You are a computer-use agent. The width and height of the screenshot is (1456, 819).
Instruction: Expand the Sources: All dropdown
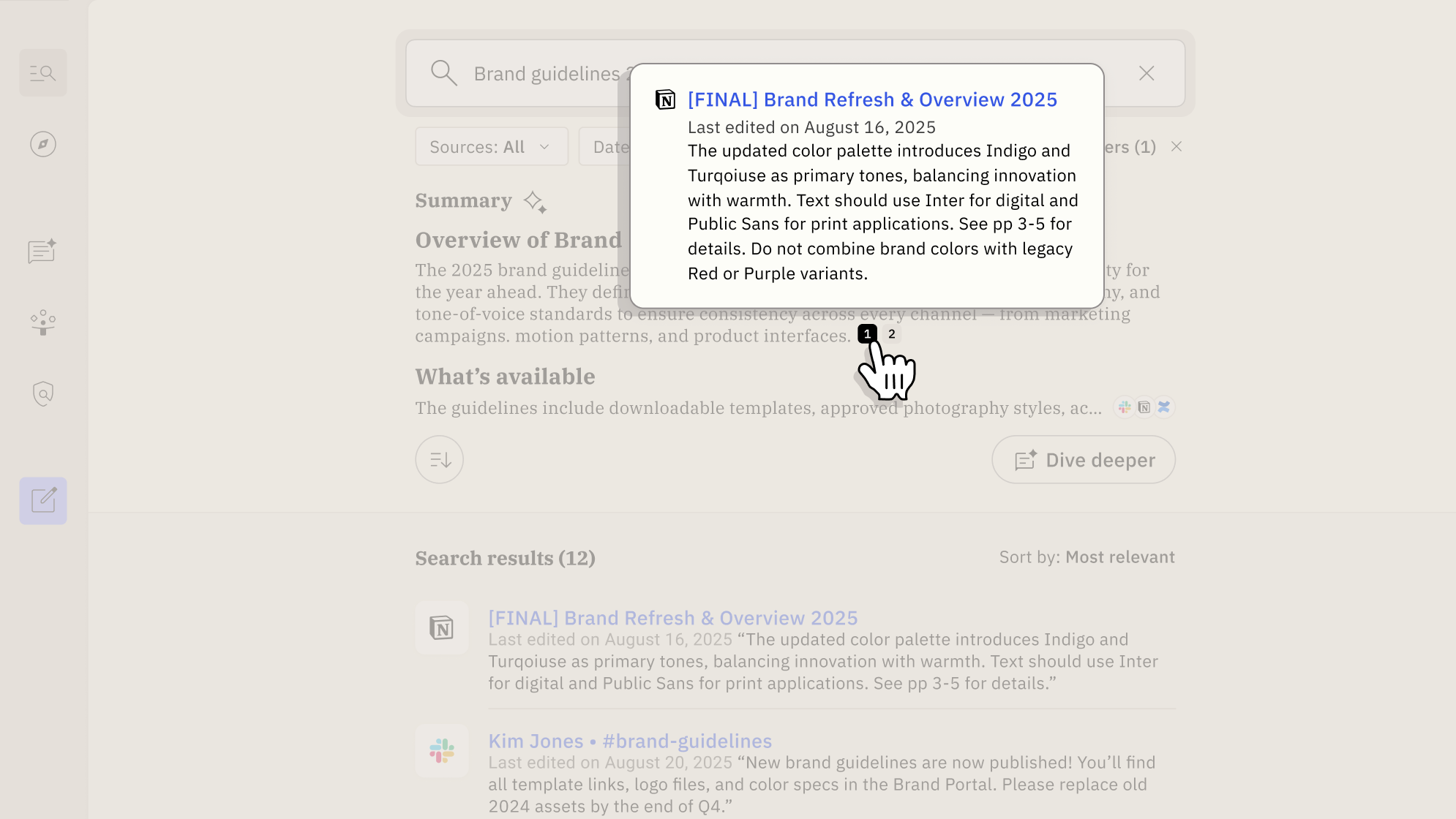[491, 147]
